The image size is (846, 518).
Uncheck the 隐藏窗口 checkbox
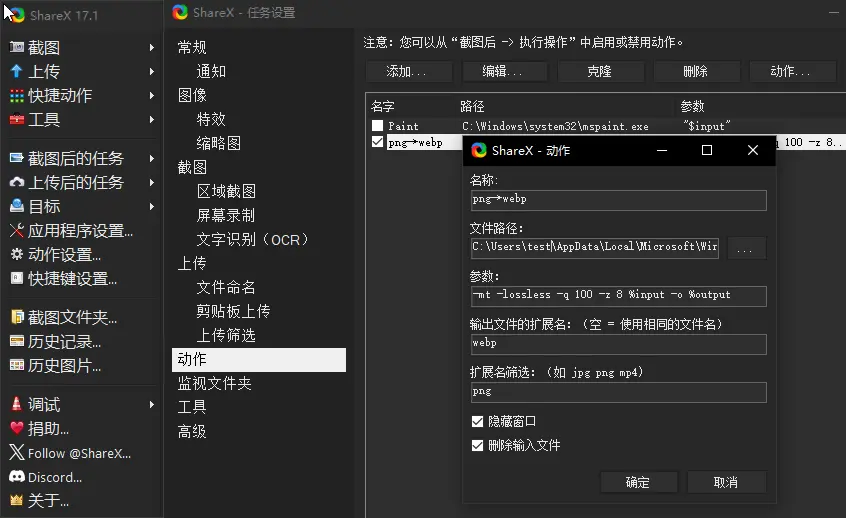click(x=477, y=421)
